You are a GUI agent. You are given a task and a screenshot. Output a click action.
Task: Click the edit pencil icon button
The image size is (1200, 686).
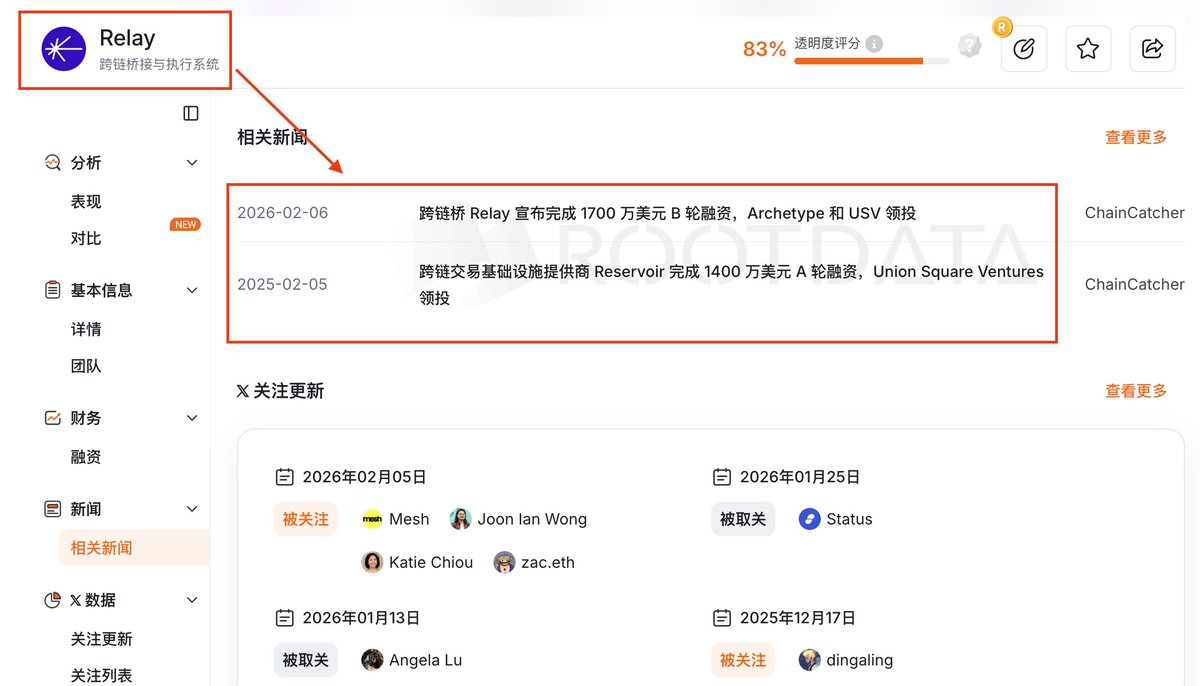1023,48
